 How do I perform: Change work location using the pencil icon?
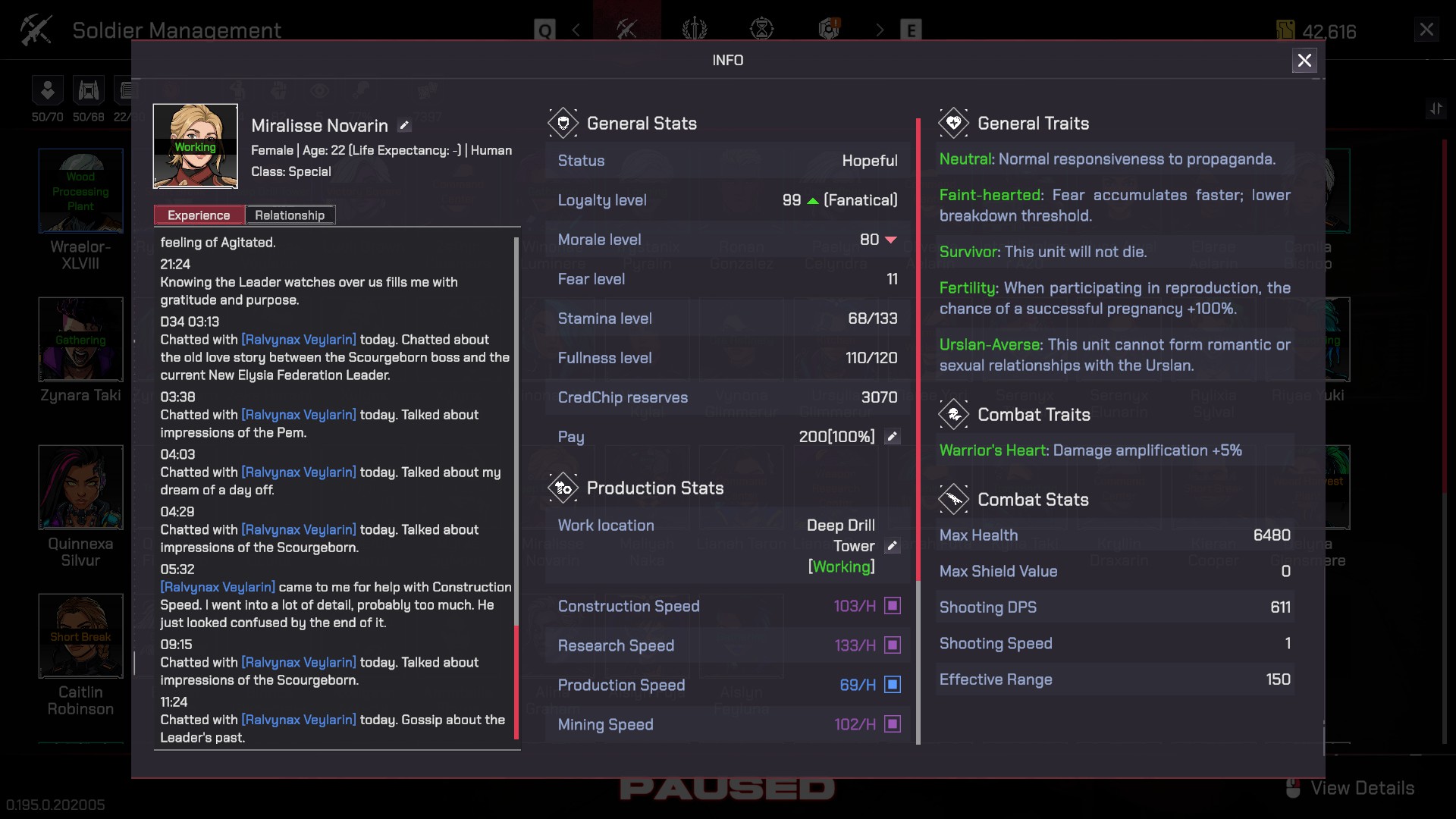pyautogui.click(x=893, y=546)
